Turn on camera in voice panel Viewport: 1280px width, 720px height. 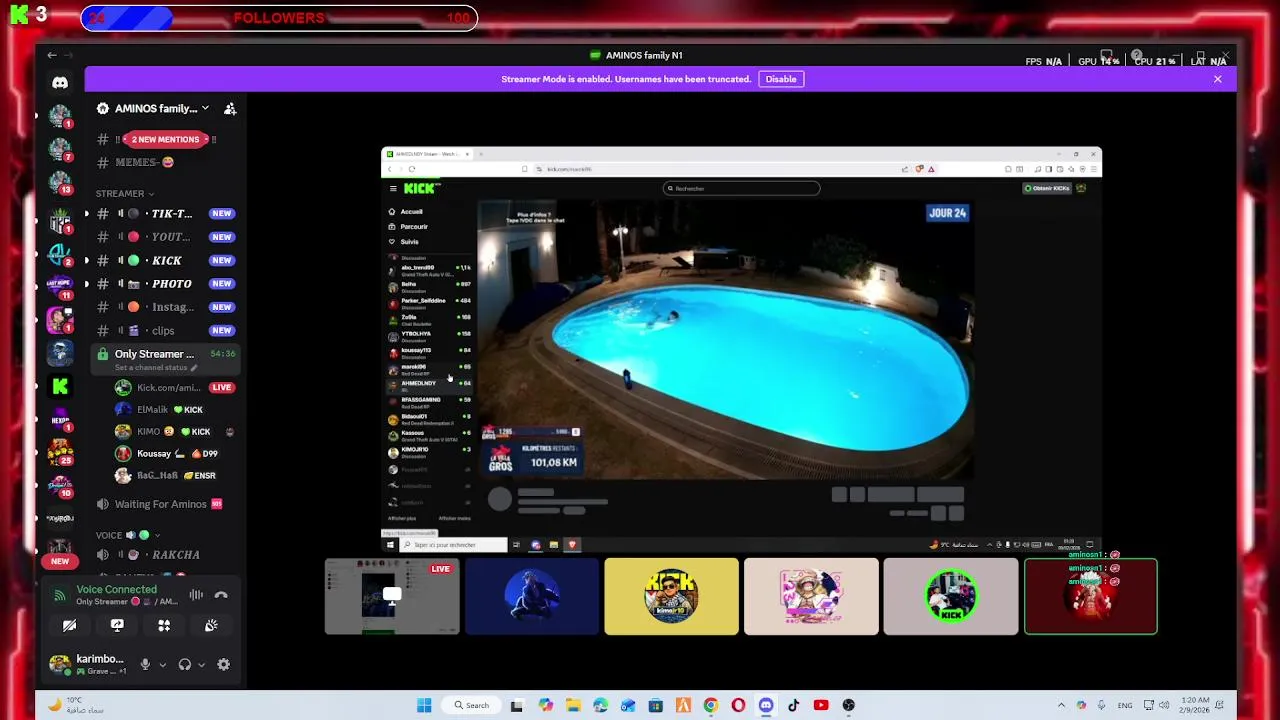coord(69,625)
